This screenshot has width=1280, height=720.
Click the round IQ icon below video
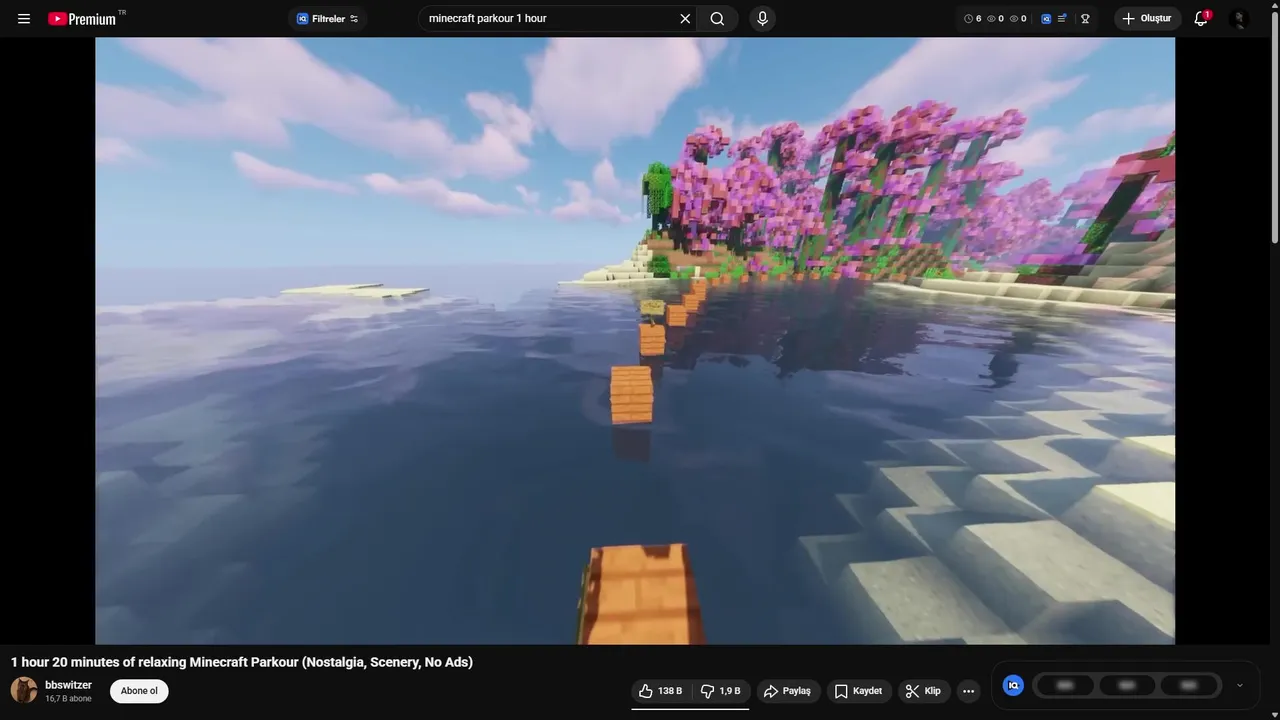tap(1013, 685)
